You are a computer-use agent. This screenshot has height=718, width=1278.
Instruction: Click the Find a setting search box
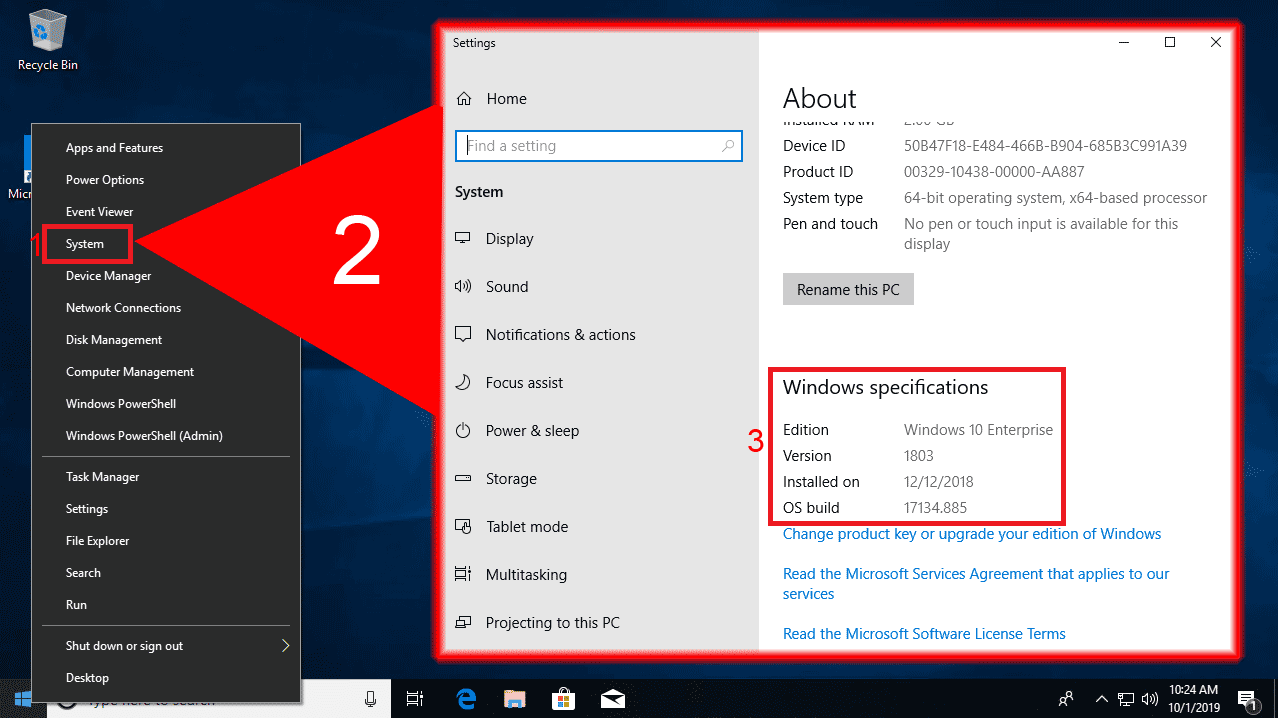tap(598, 145)
